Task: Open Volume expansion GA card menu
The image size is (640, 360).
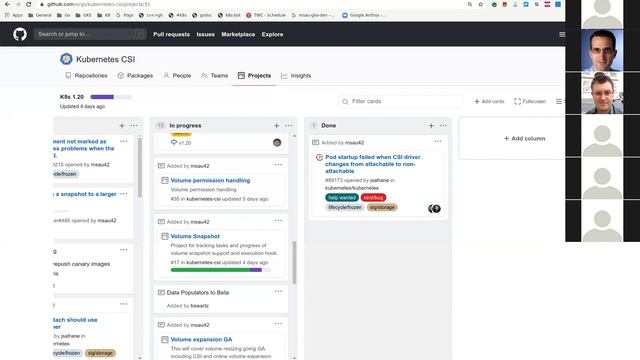Action: (278, 324)
